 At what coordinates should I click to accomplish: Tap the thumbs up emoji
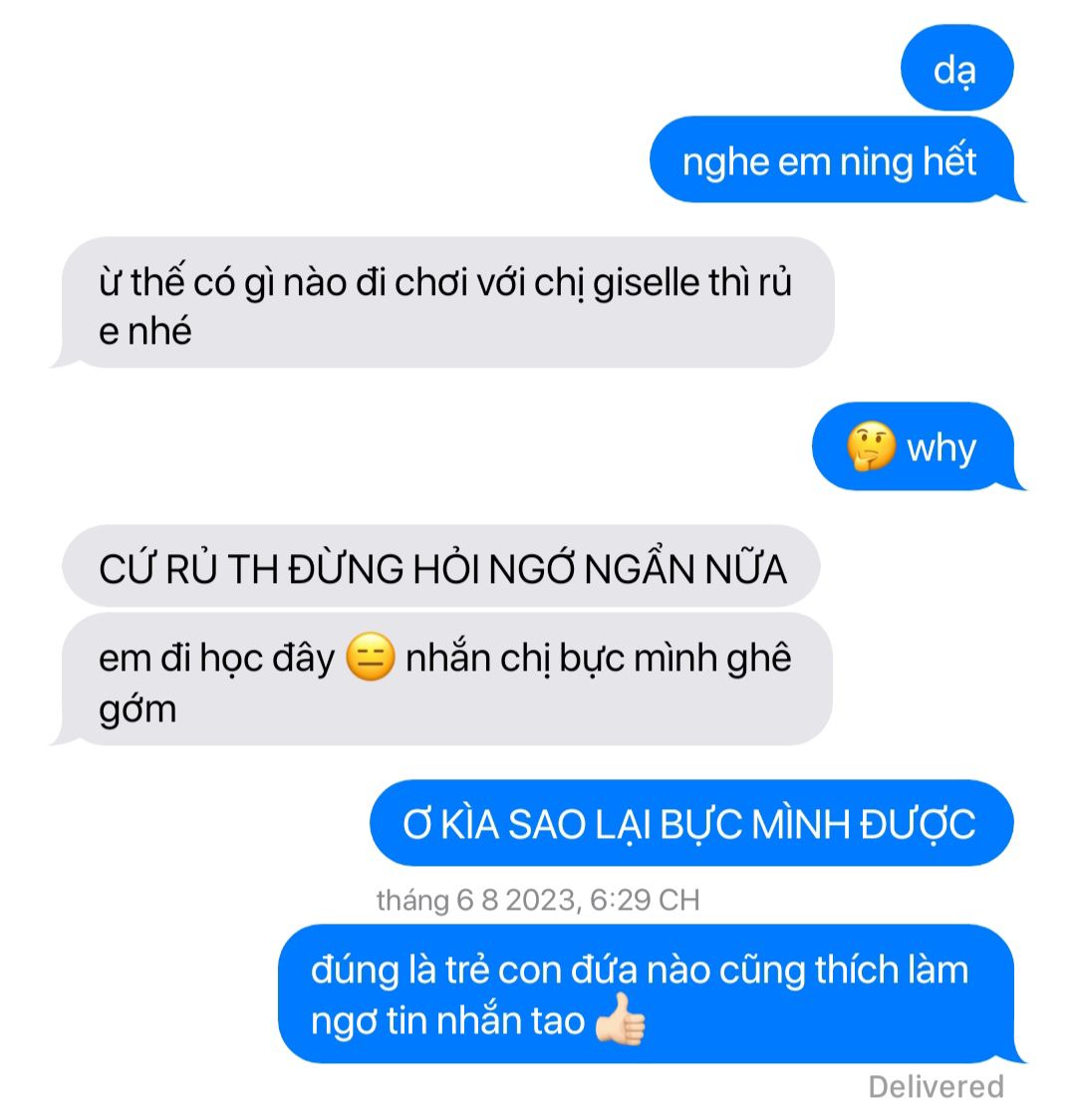click(621, 1020)
